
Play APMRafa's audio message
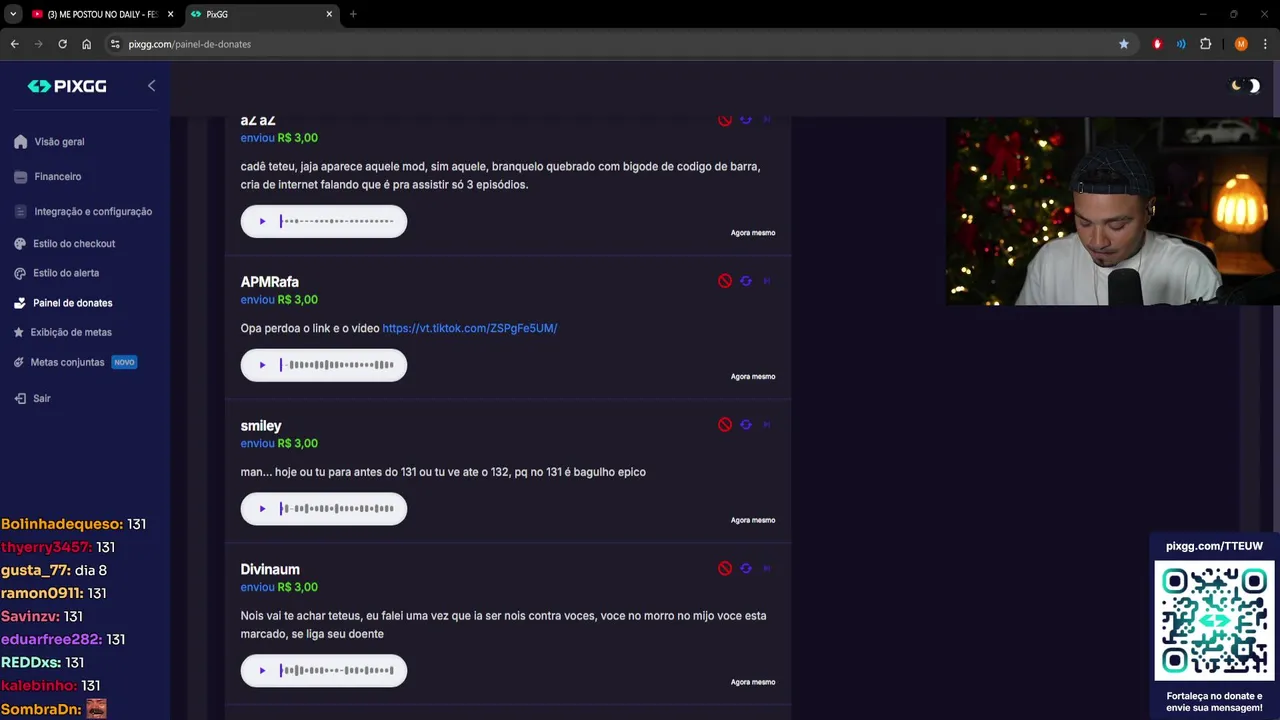(x=262, y=365)
